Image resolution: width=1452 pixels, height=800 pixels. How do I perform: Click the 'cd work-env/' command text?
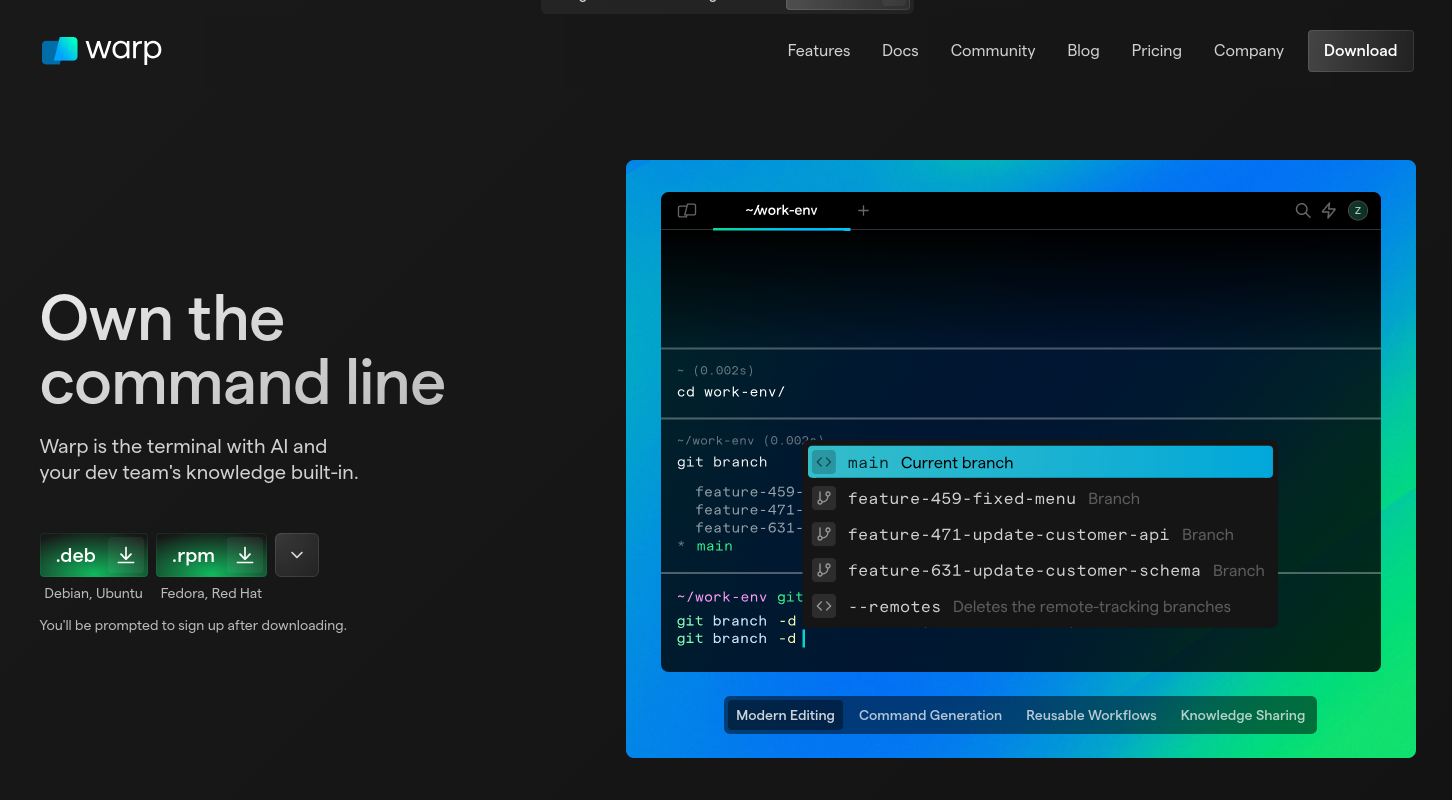(x=731, y=392)
